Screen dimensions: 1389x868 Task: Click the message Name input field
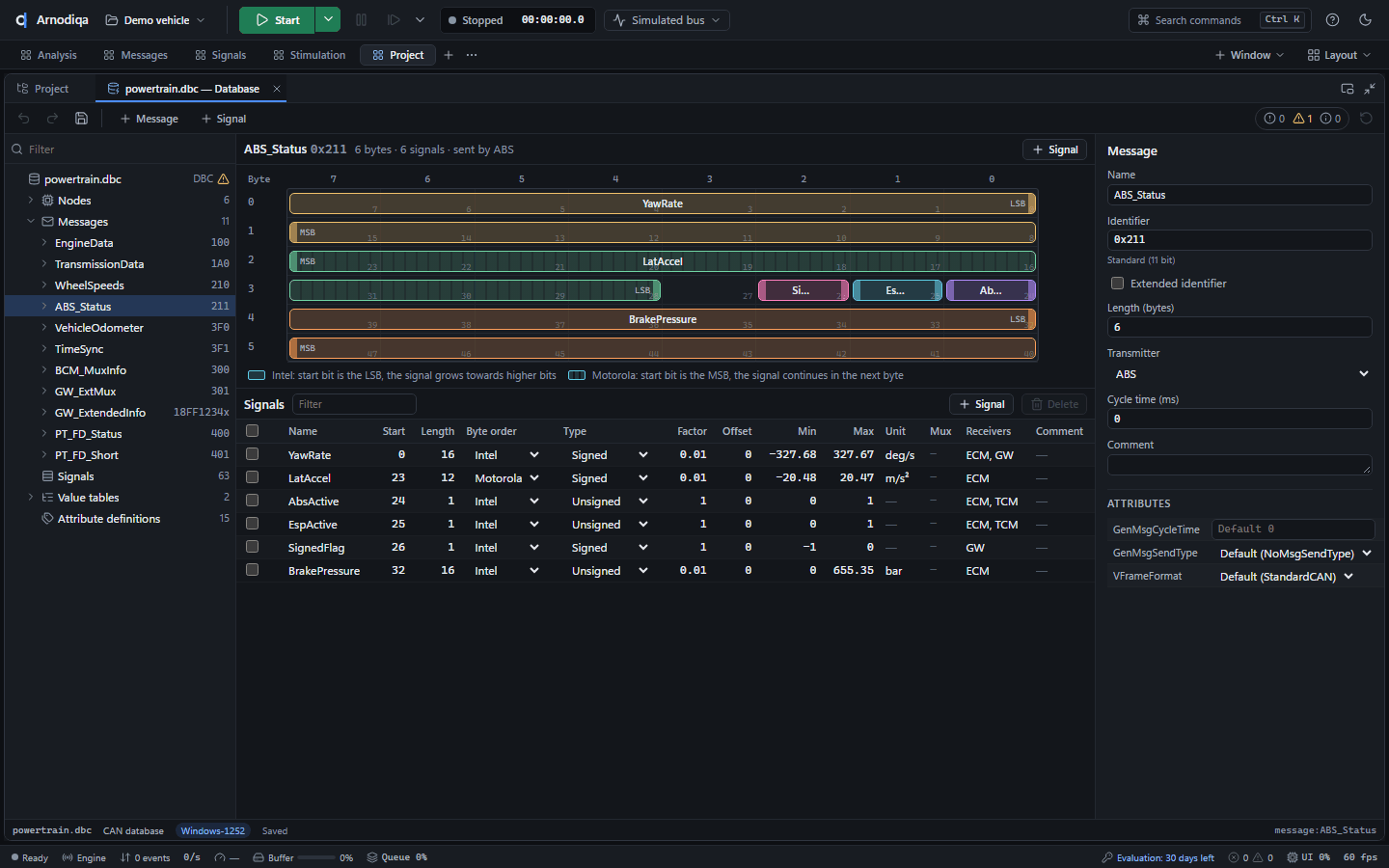(1239, 195)
